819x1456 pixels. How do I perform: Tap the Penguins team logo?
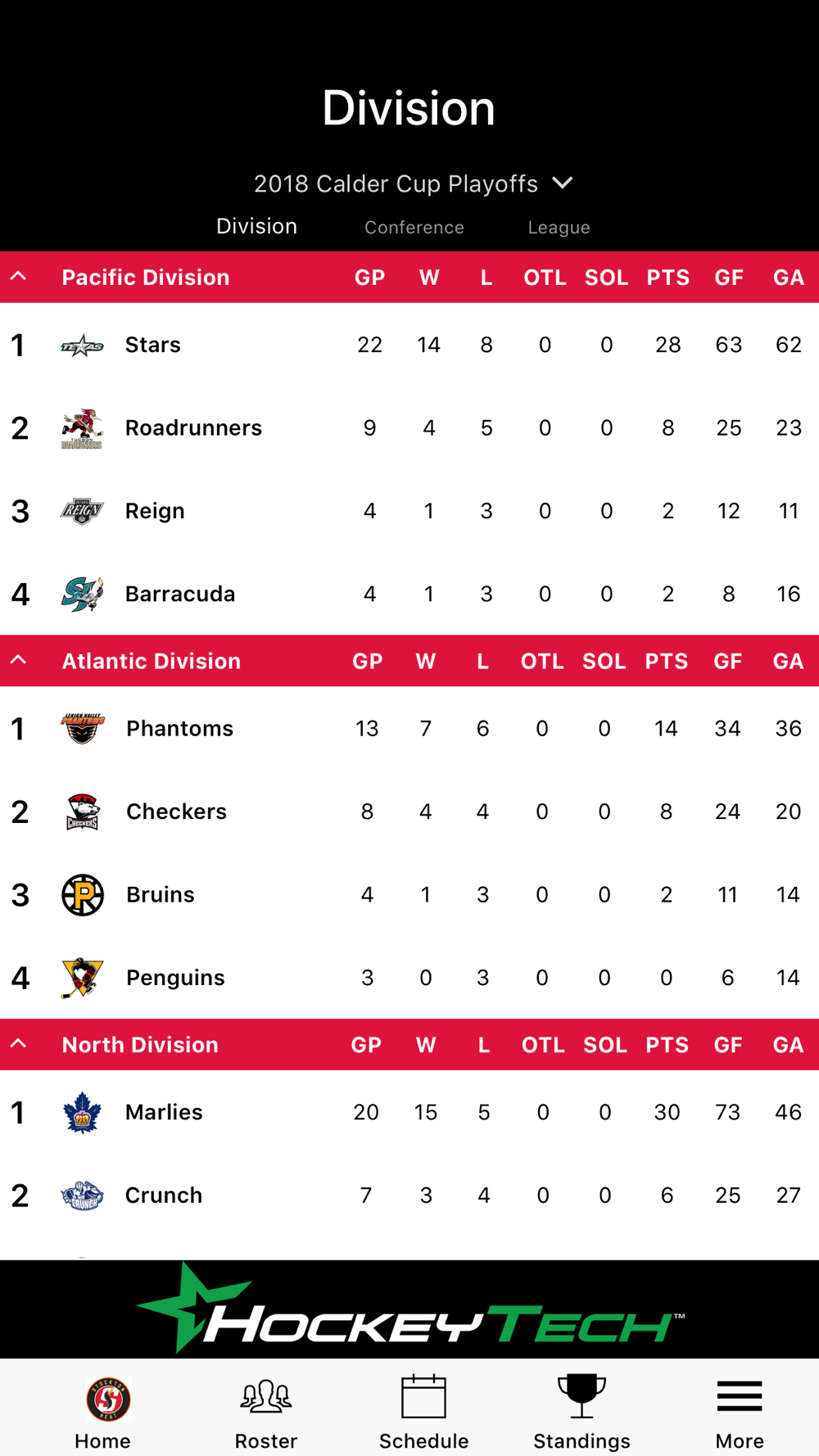point(82,978)
